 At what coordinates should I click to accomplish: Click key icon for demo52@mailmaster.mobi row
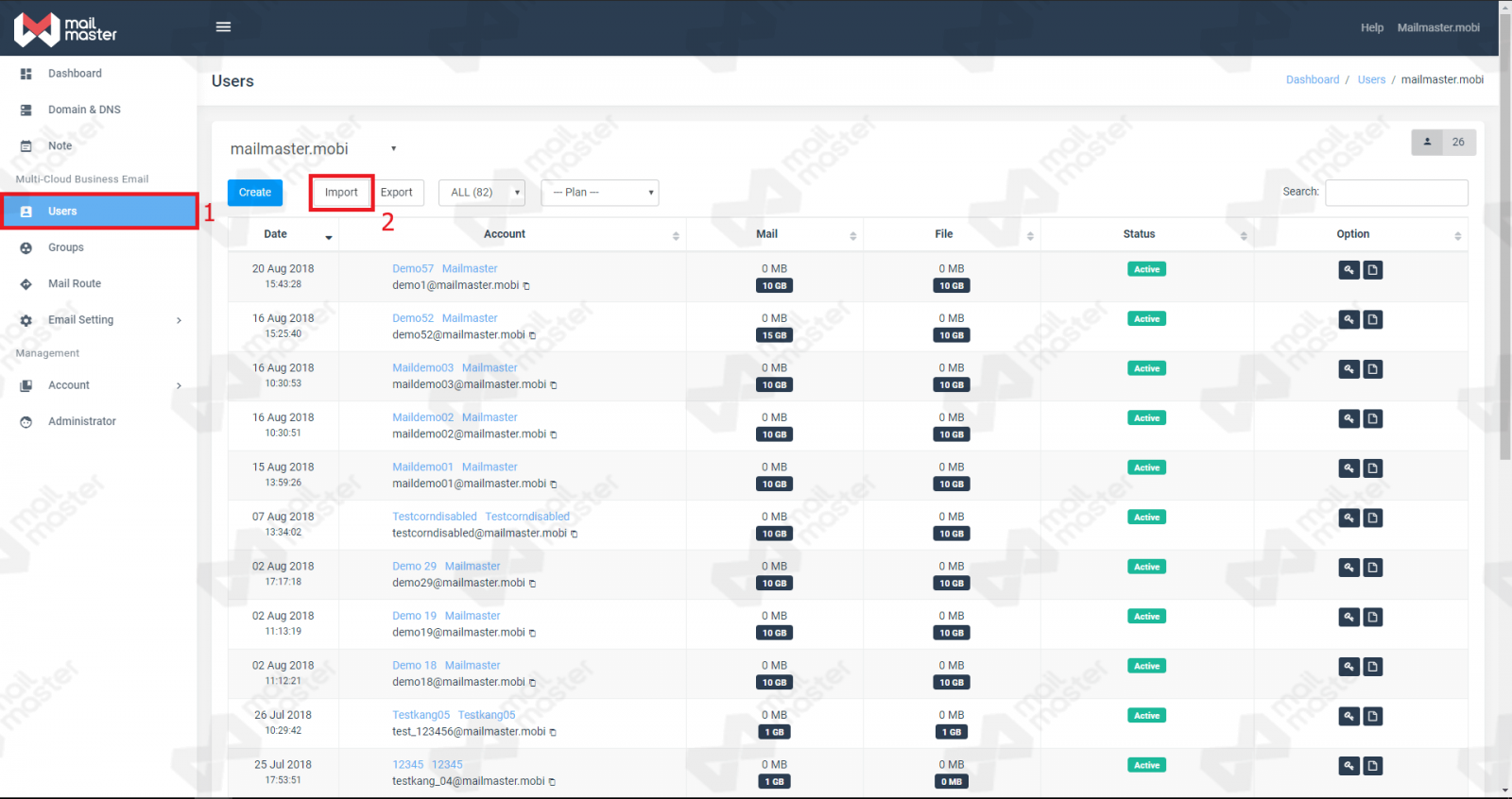(x=1349, y=319)
